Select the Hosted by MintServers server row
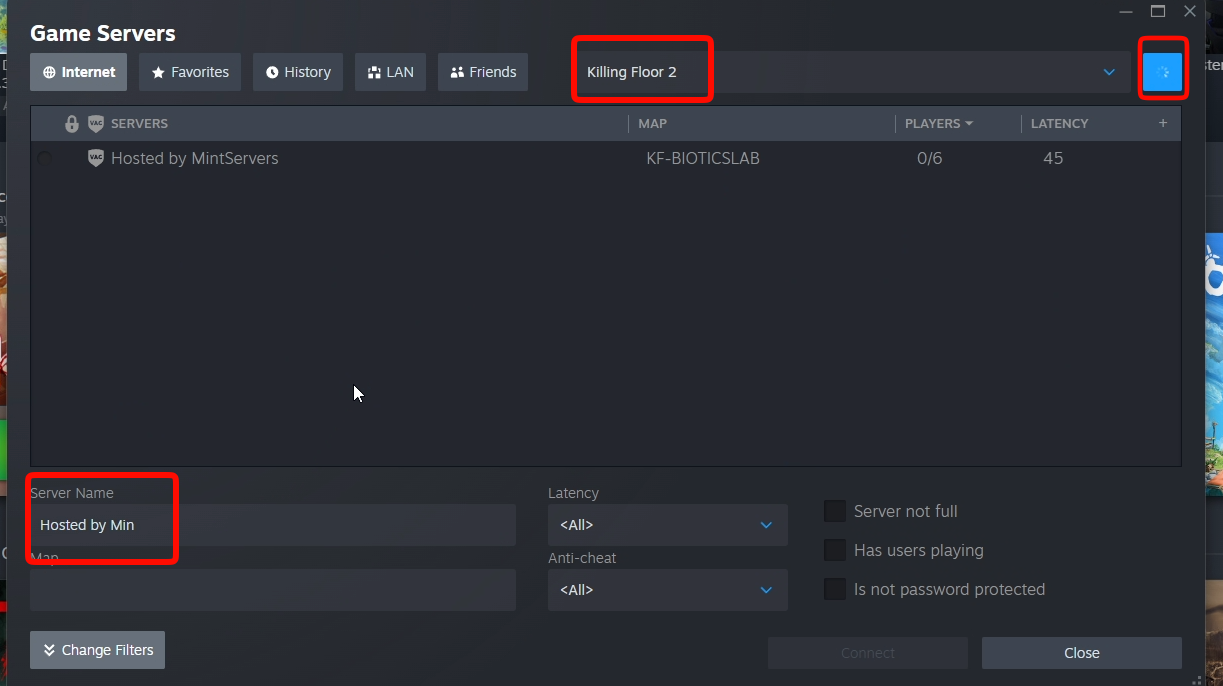Screen dimensions: 1223x686 [606, 158]
